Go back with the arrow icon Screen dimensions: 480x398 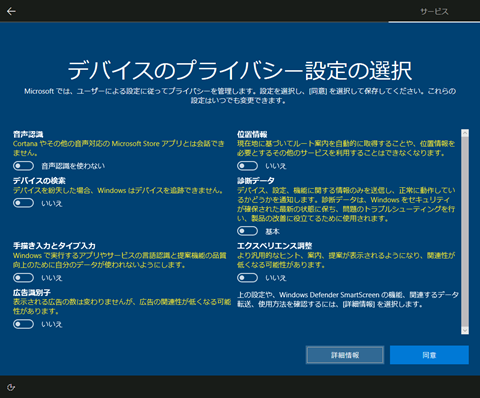[11, 11]
